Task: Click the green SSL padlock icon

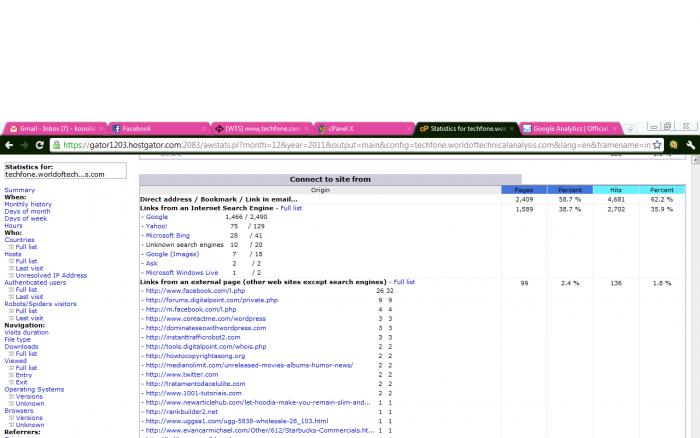Action: 57,145
